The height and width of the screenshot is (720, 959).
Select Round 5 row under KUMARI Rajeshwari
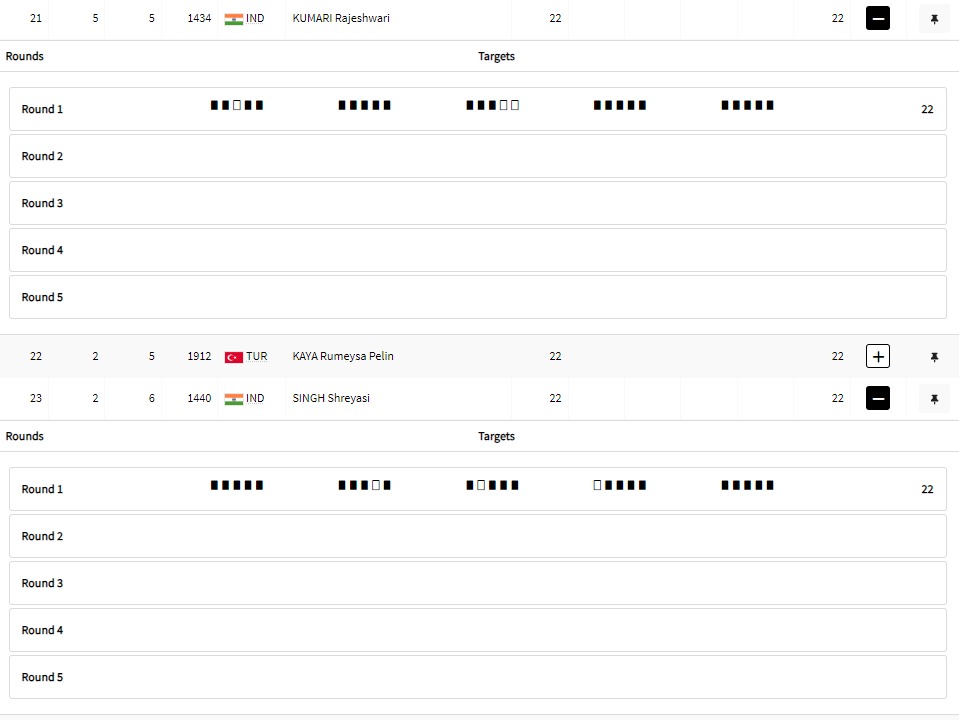tap(477, 297)
